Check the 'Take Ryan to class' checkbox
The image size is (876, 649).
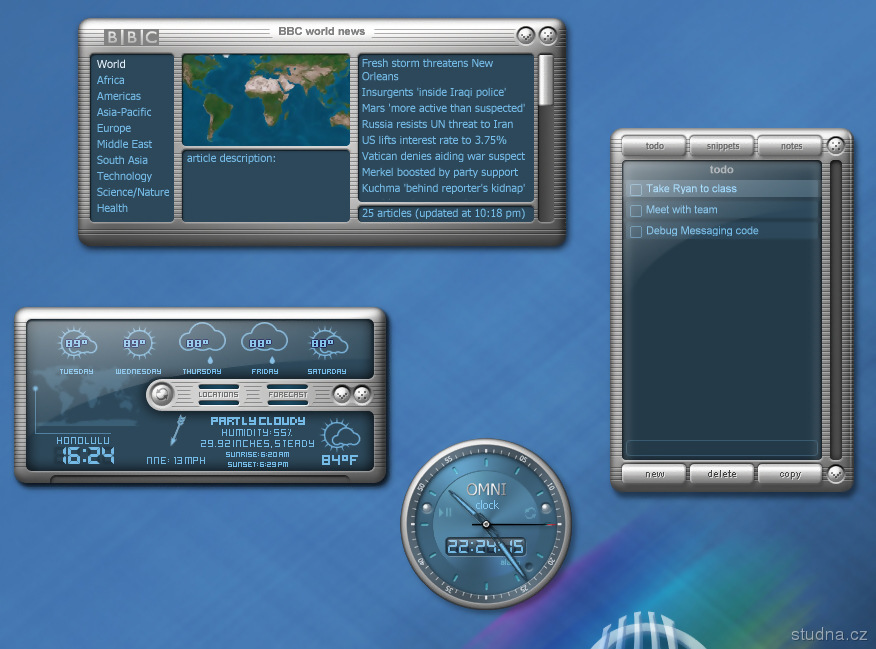[x=634, y=189]
